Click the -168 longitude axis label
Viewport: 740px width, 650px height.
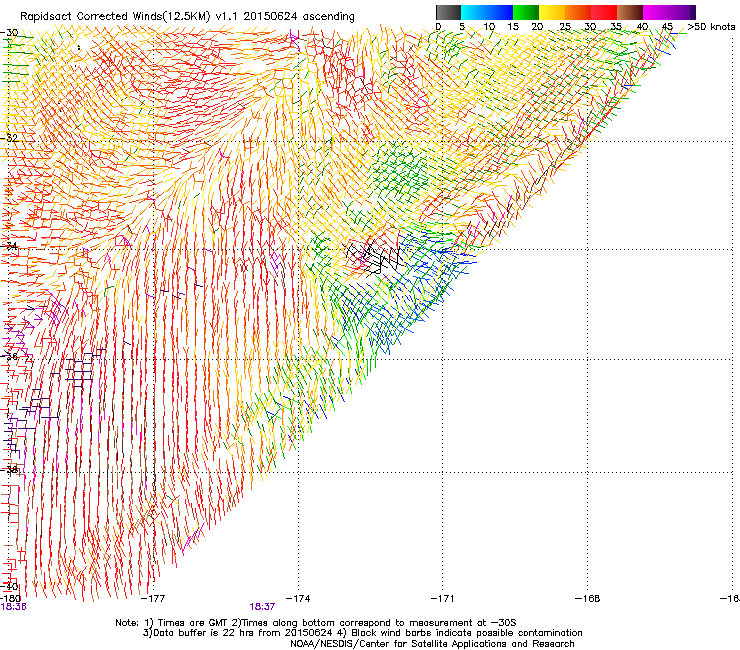[588, 599]
